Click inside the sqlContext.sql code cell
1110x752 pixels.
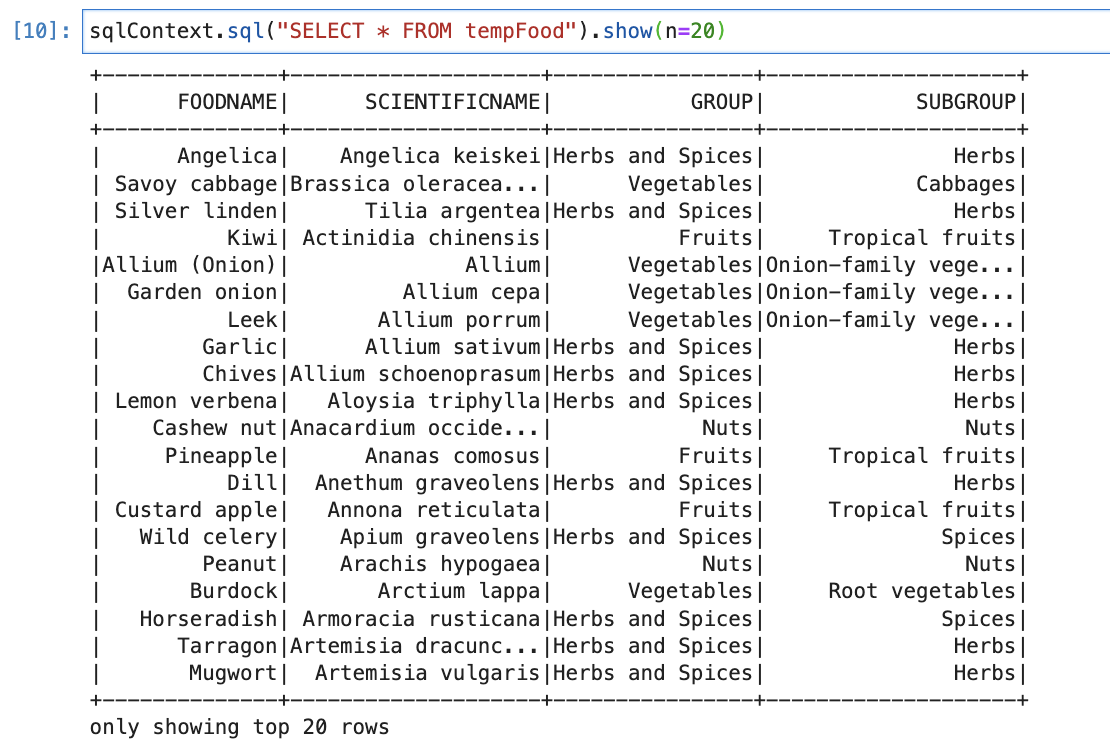tap(900, 31)
